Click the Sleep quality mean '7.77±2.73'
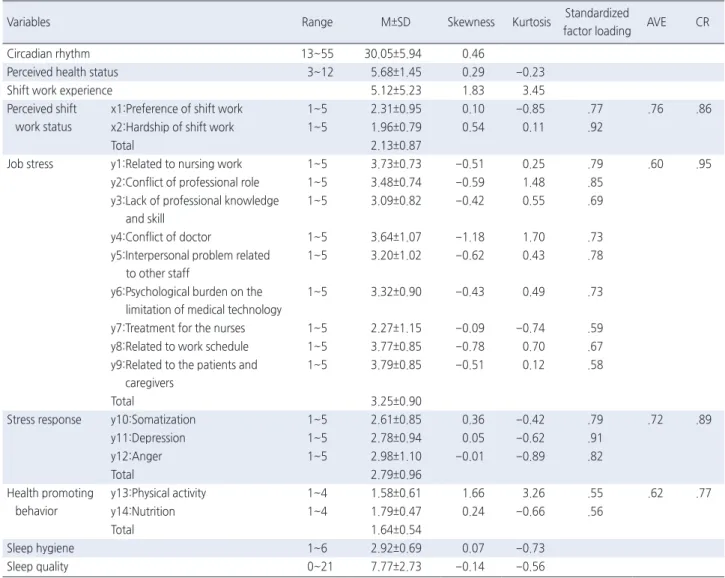This screenshot has width=725, height=578. 396,566
